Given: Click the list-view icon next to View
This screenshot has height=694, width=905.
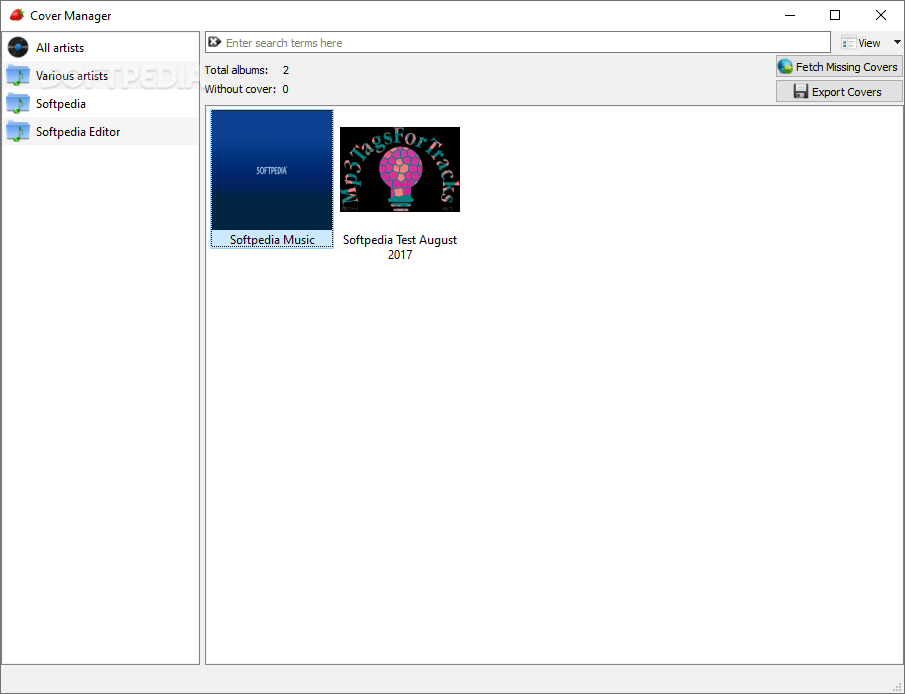Looking at the screenshot, I should click(847, 42).
